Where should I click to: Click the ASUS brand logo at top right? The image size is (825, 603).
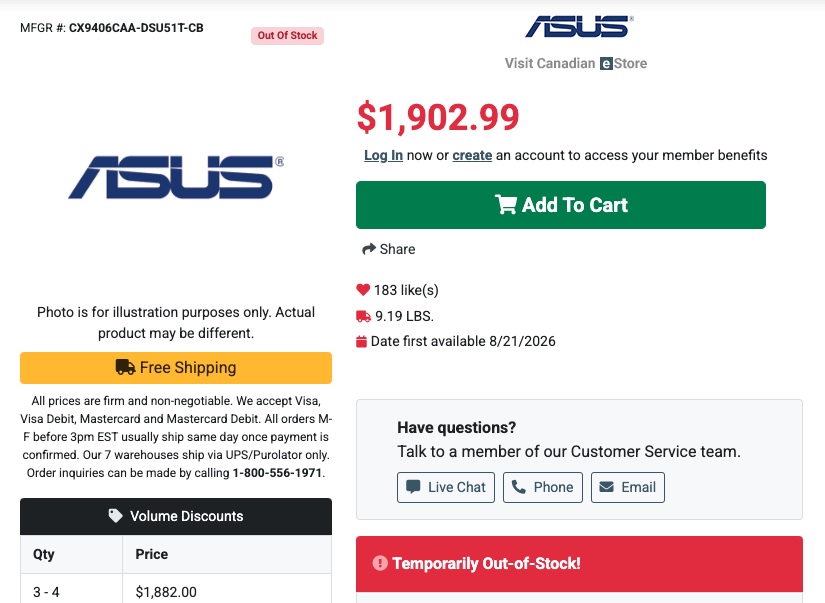(579, 26)
